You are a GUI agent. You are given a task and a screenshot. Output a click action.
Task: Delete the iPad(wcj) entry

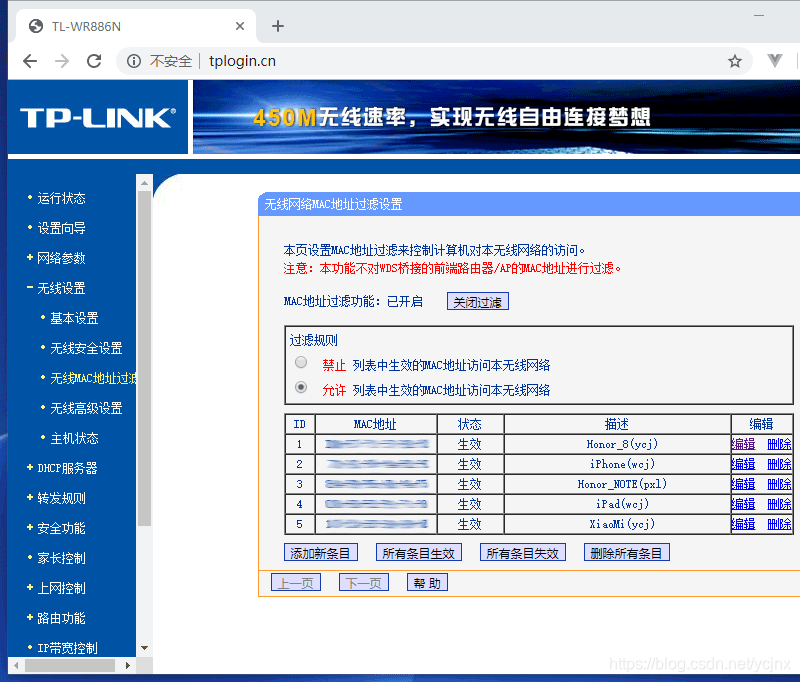779,503
